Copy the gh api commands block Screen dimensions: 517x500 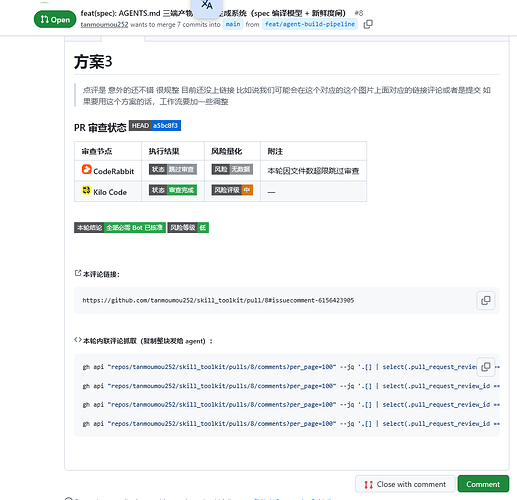click(x=486, y=367)
